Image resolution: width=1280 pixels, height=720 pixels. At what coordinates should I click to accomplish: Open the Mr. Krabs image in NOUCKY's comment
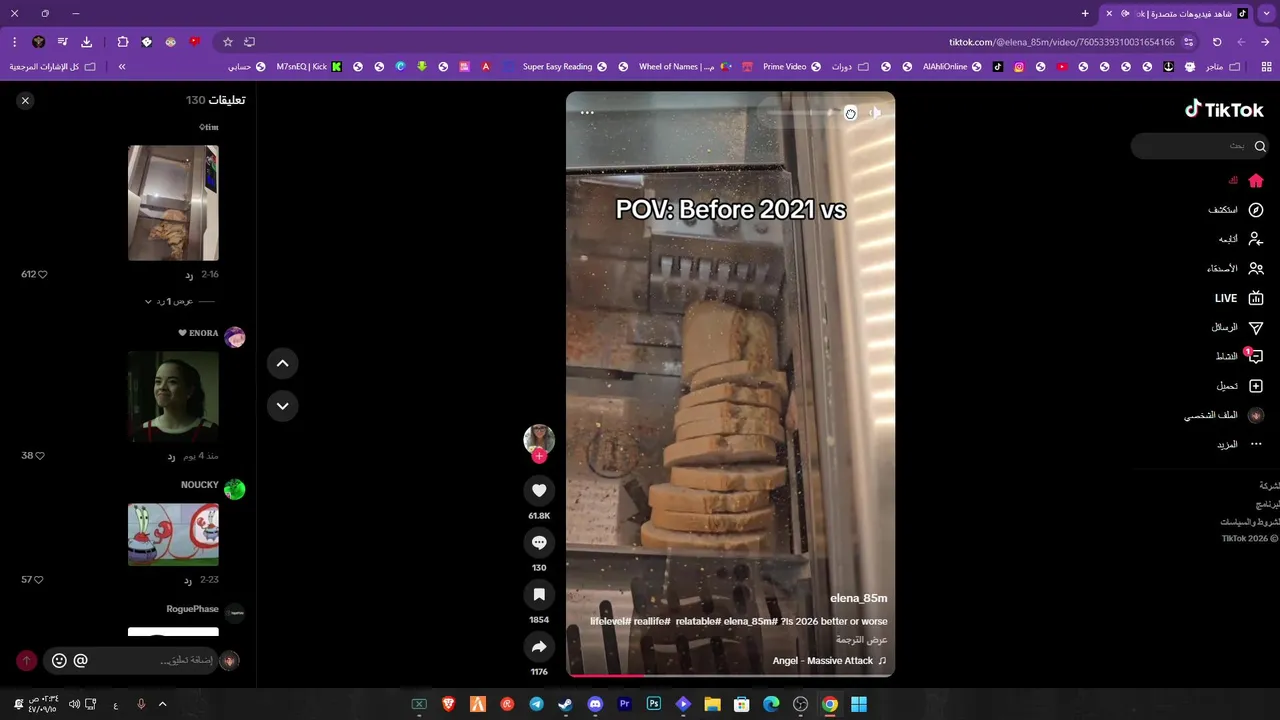(173, 535)
